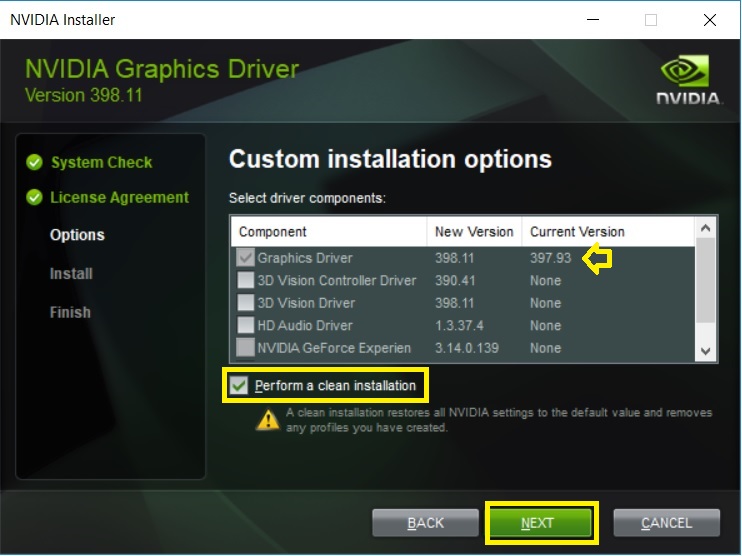This screenshot has height=556, width=742.
Task: Enable the HD Audio Driver checkbox
Action: 245,325
